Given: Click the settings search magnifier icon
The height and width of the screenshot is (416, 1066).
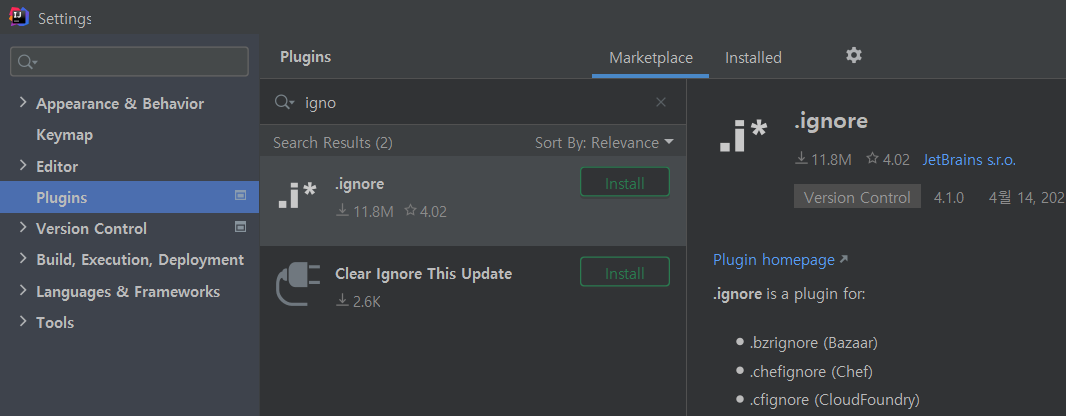Looking at the screenshot, I should [27, 62].
